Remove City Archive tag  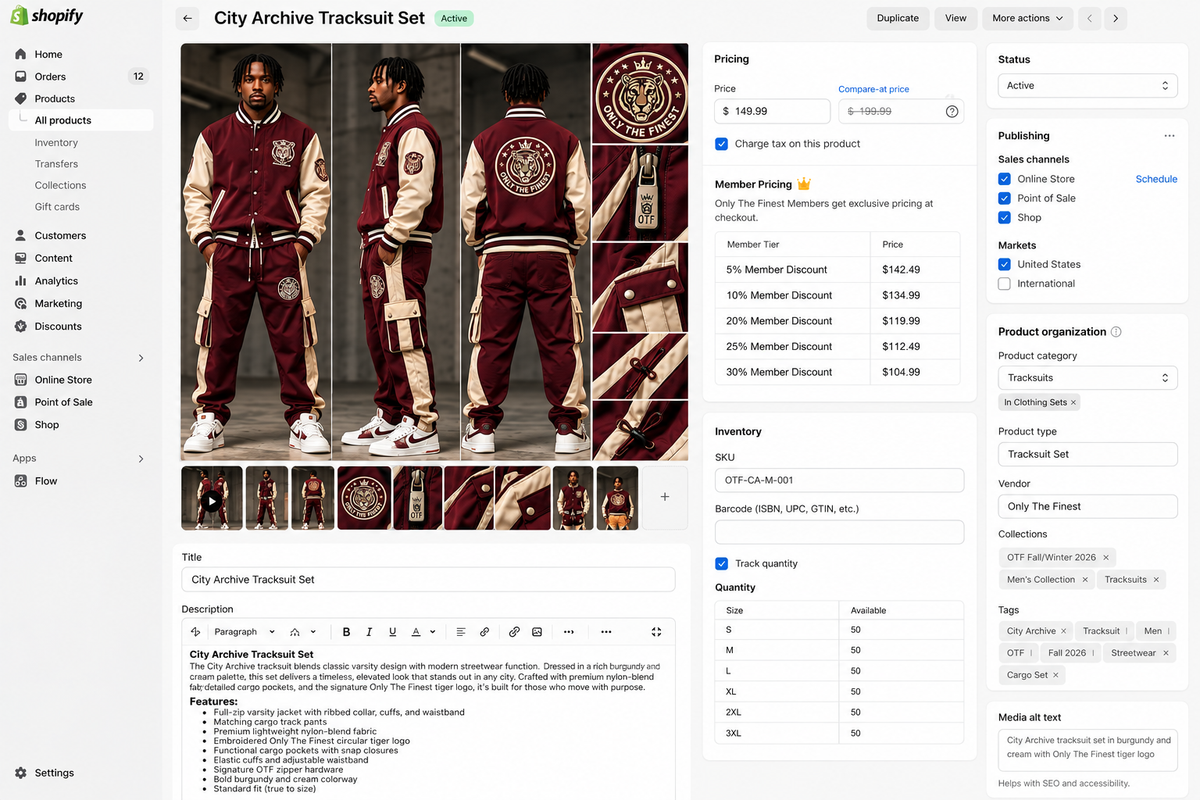[1063, 631]
